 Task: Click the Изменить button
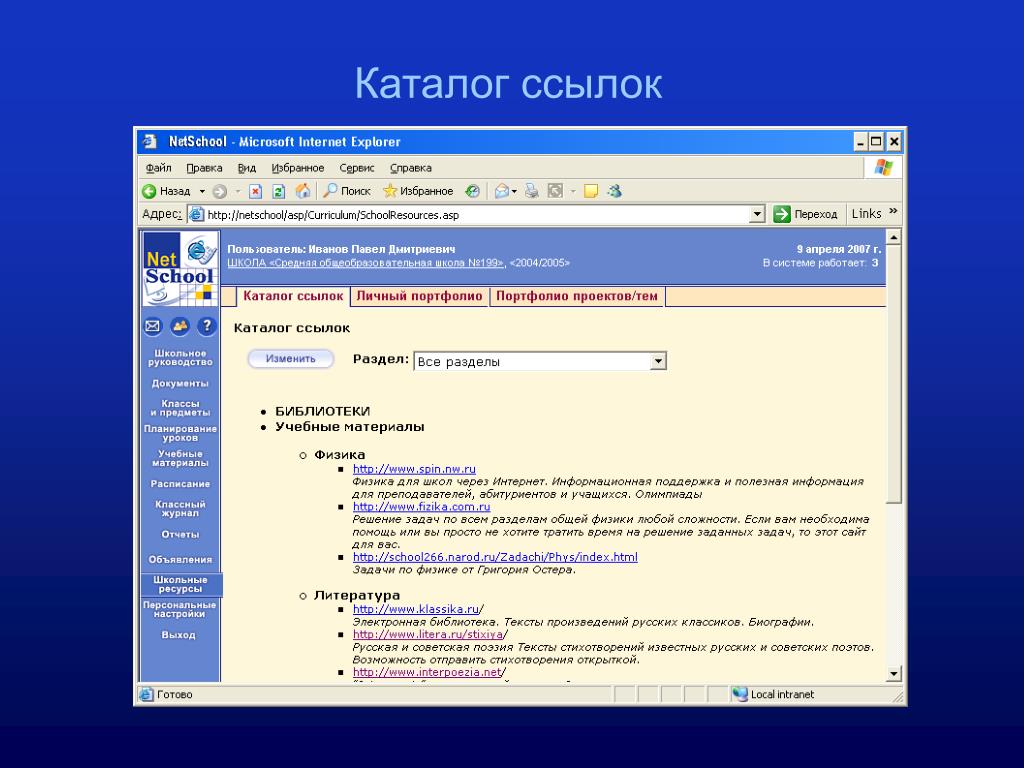tap(291, 359)
